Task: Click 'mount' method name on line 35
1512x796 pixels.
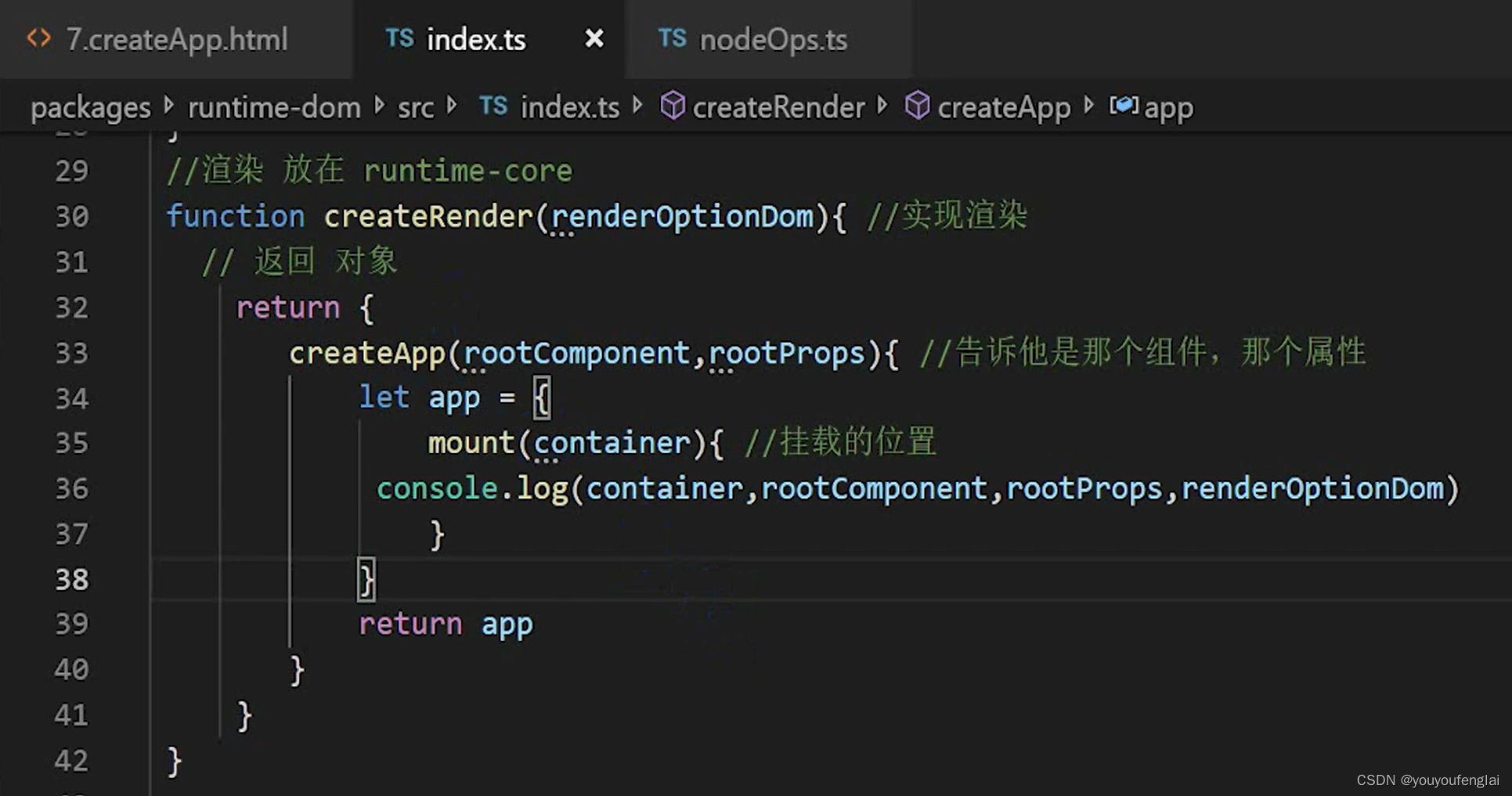Action: tap(471, 443)
